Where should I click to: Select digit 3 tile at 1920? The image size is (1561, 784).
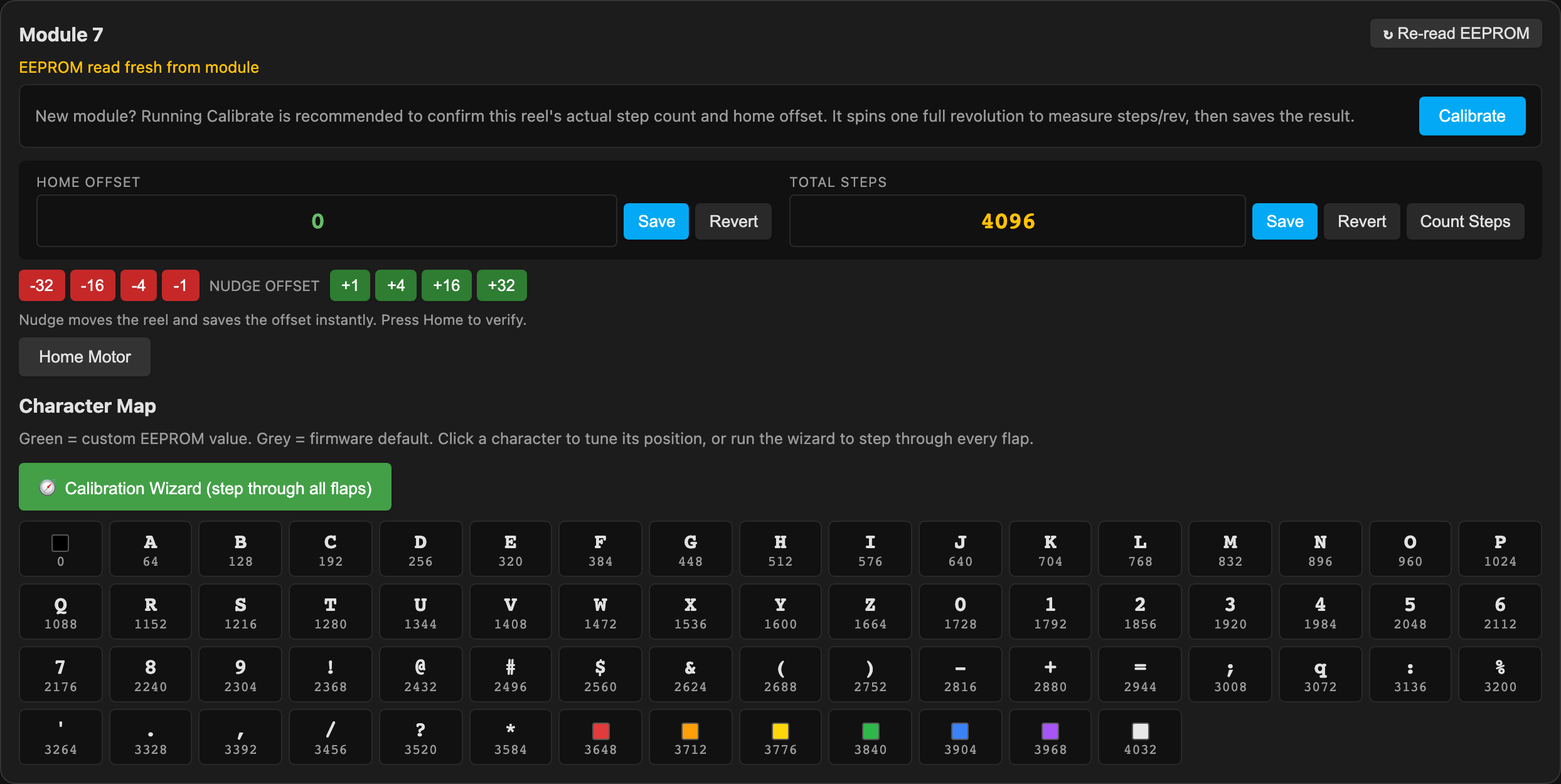point(1230,612)
